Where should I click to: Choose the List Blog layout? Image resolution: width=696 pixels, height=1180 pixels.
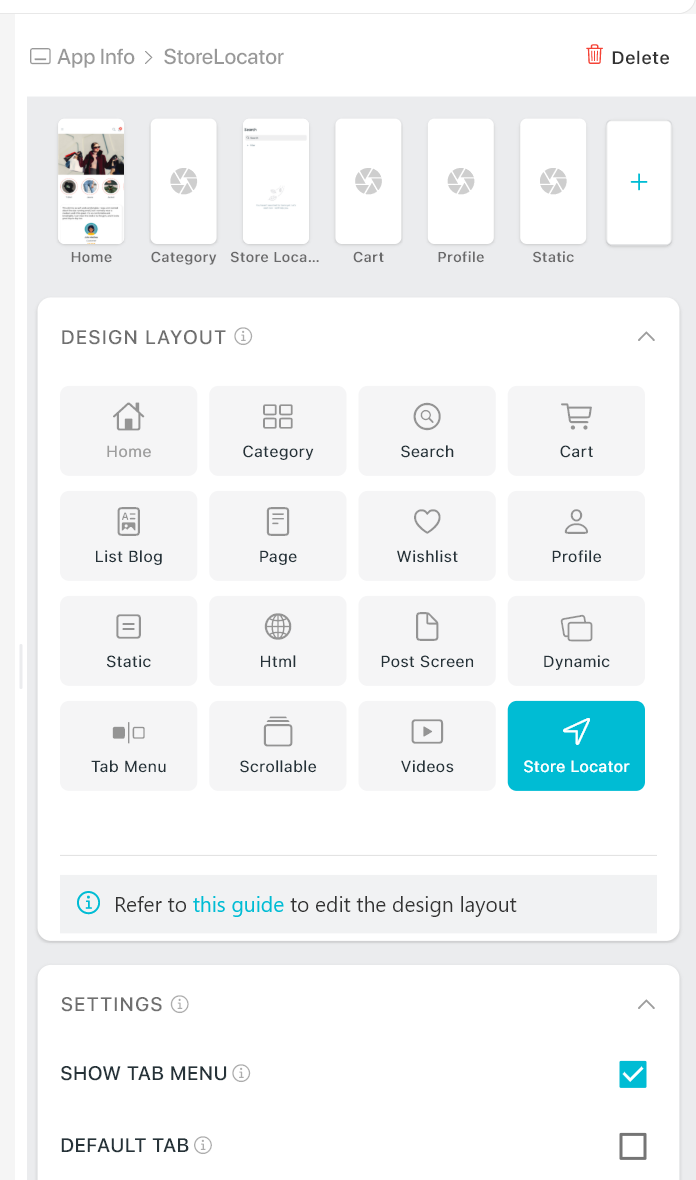[129, 536]
